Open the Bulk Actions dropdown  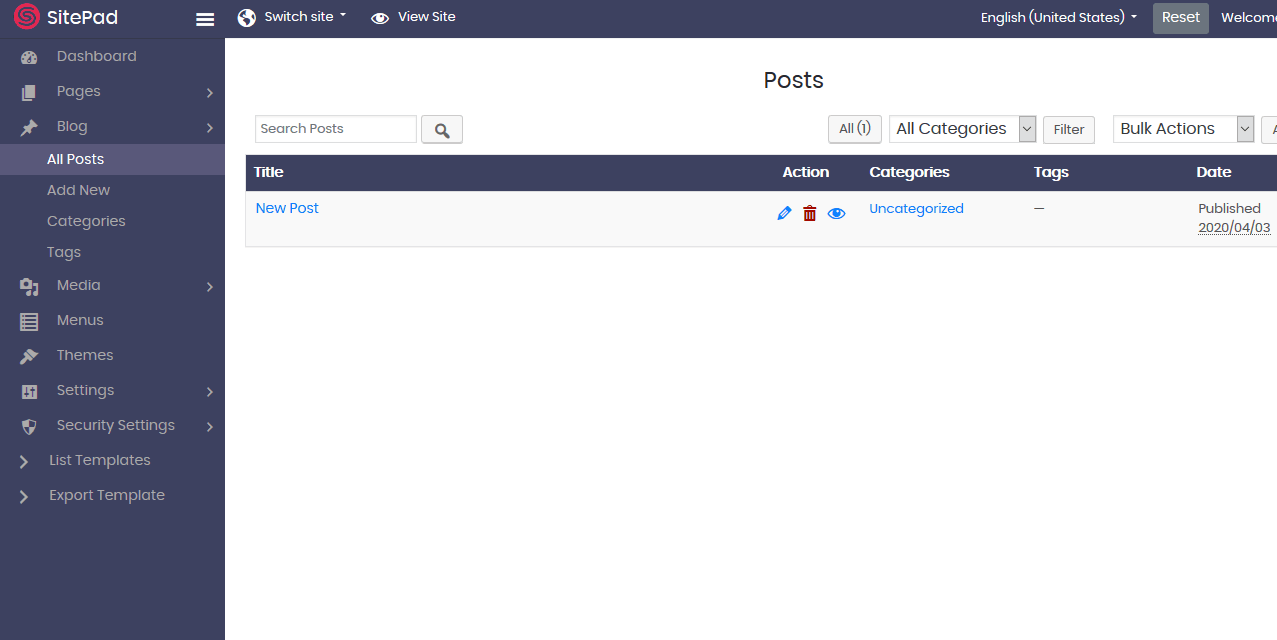(1182, 129)
